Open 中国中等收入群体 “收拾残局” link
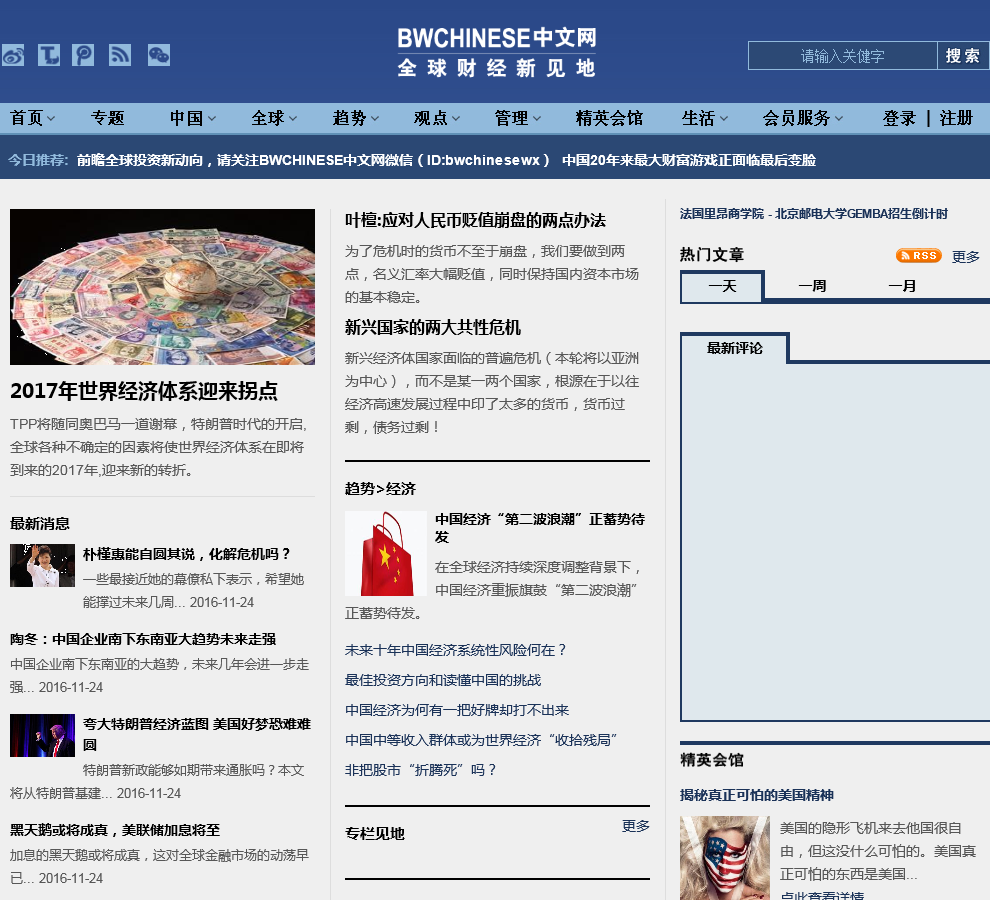 tap(481, 740)
